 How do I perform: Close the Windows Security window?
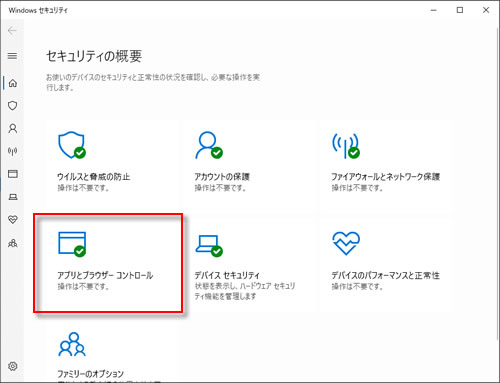486,10
